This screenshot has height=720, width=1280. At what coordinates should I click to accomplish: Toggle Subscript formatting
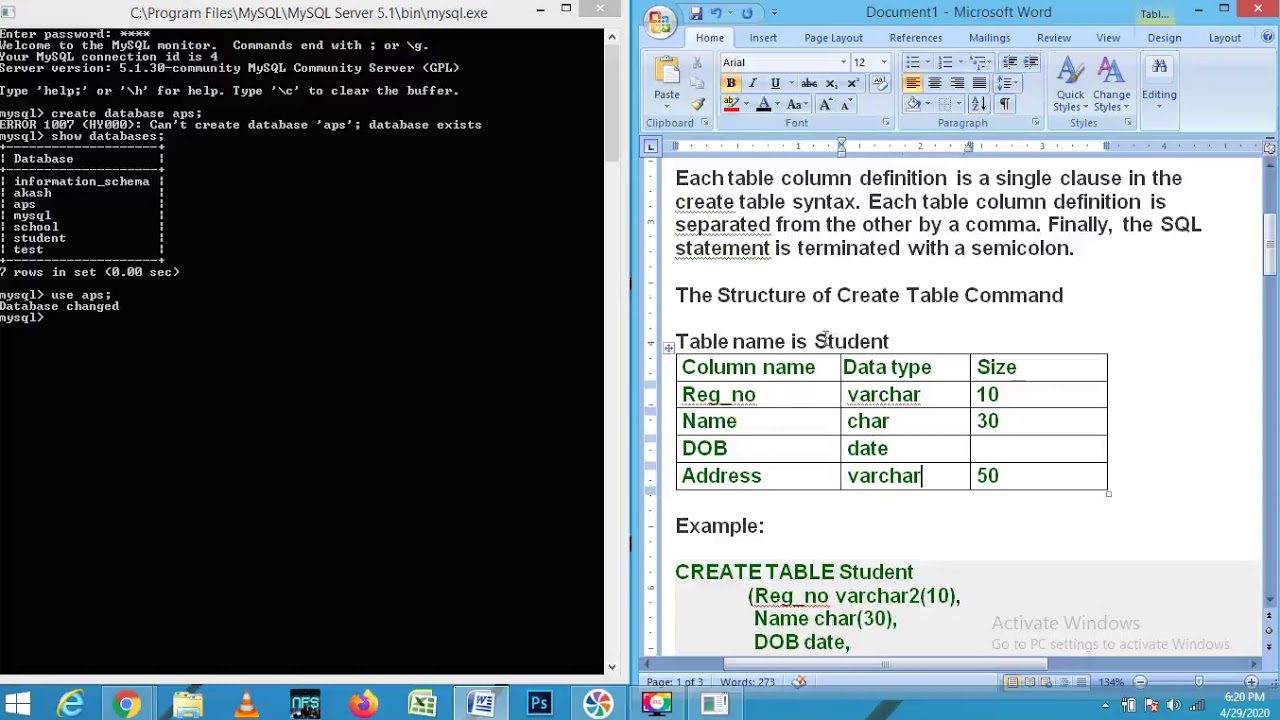pos(831,83)
